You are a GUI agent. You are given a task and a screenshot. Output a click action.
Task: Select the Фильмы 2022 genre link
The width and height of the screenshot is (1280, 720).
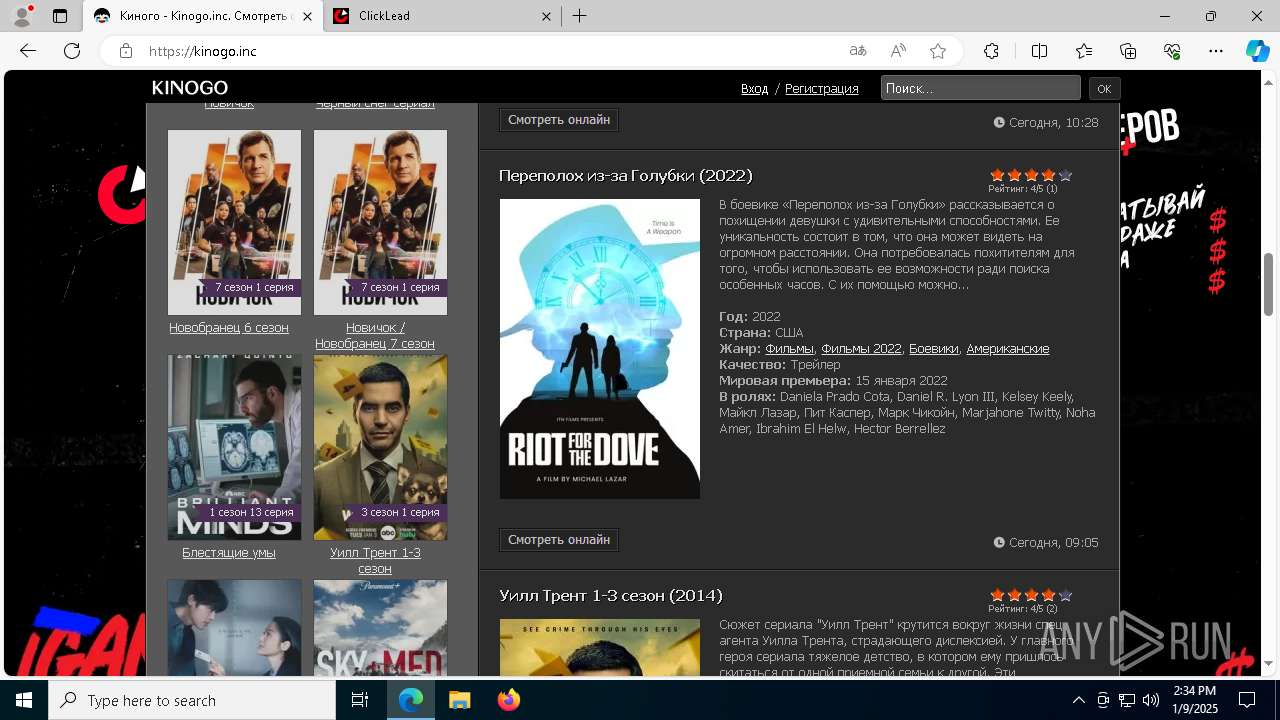[x=861, y=349]
